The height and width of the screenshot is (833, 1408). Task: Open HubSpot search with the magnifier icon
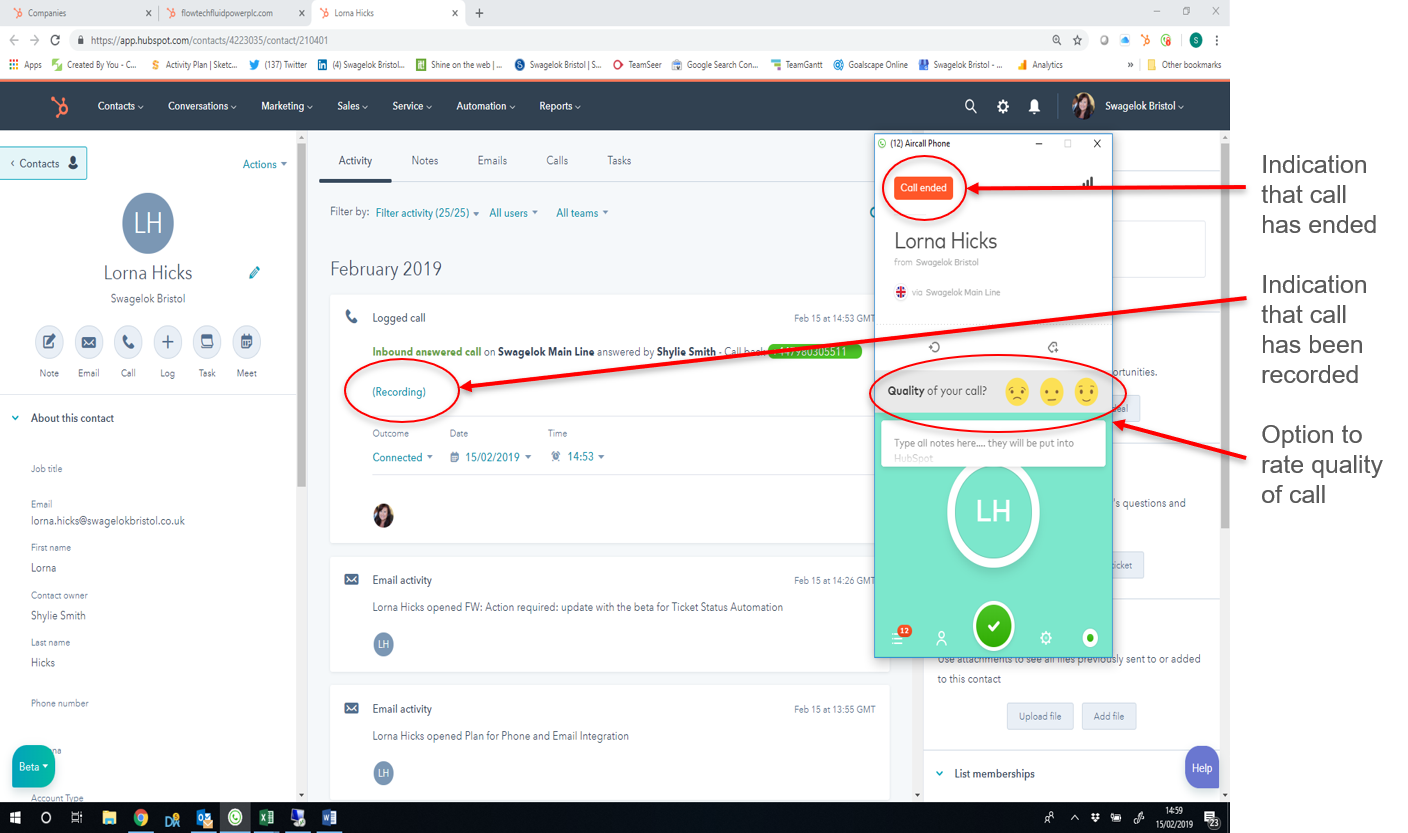970,106
